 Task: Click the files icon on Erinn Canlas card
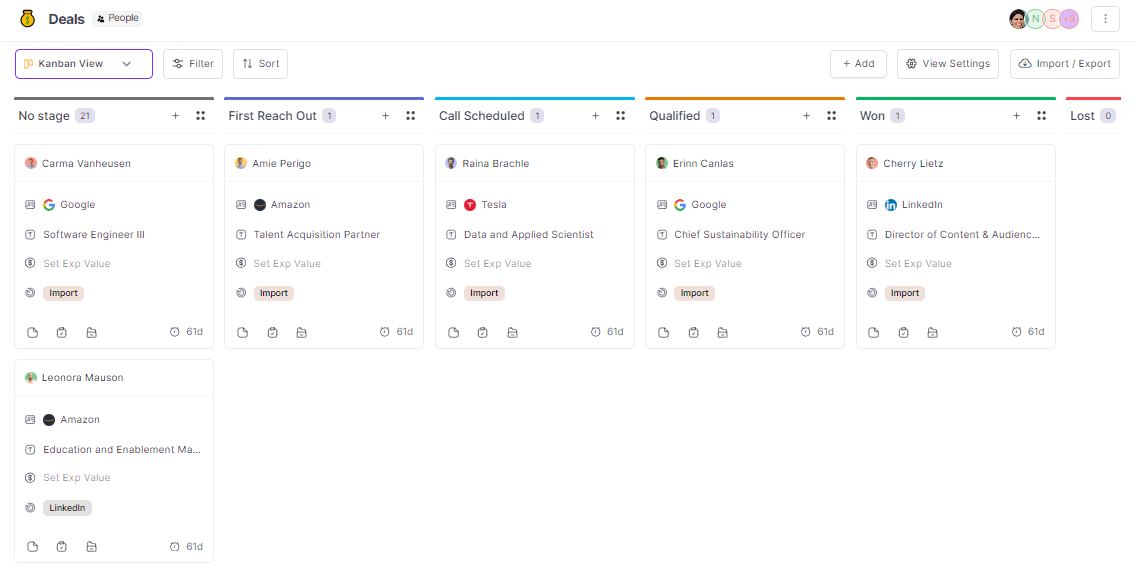[722, 333]
